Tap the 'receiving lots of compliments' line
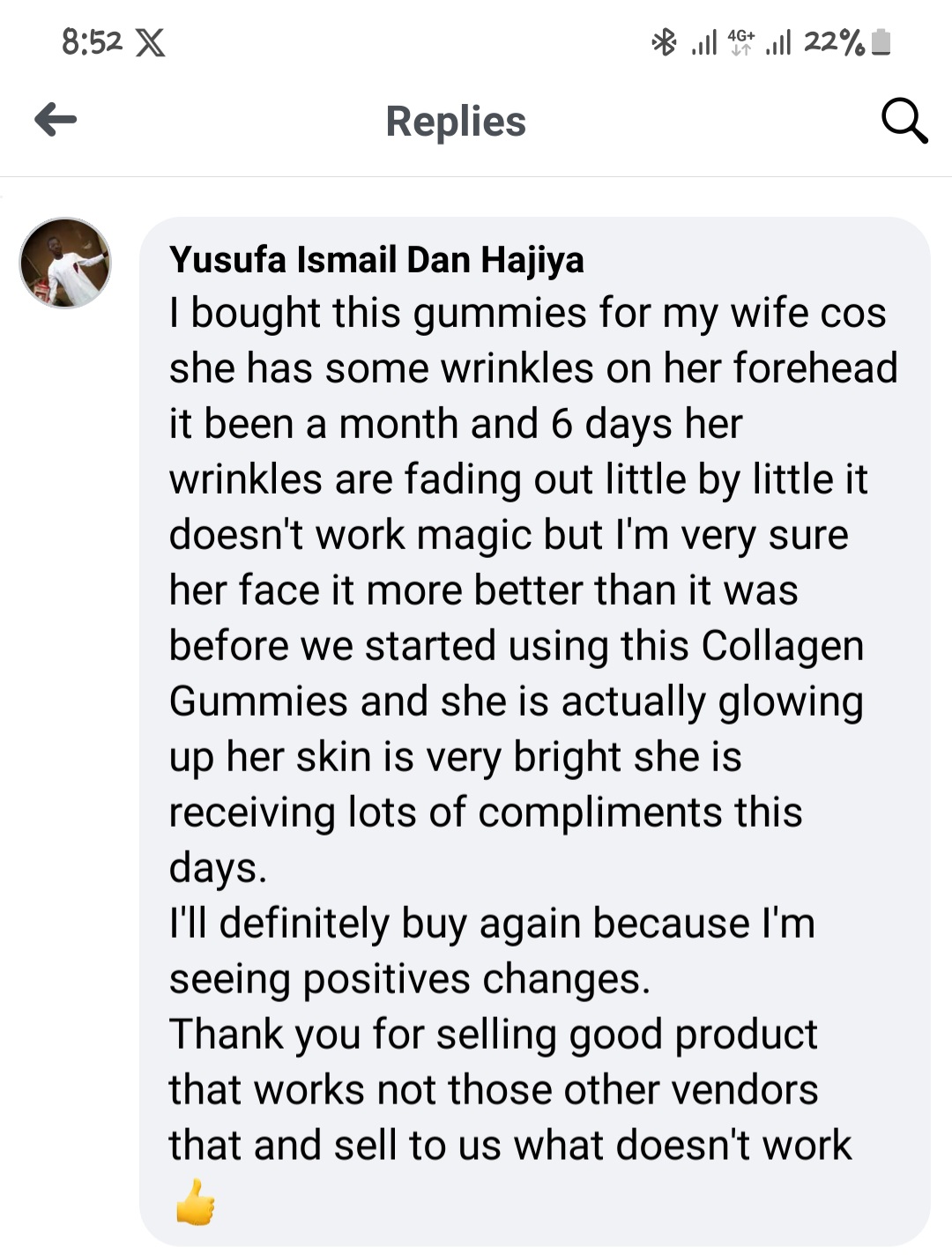952x1255 pixels. click(x=485, y=813)
